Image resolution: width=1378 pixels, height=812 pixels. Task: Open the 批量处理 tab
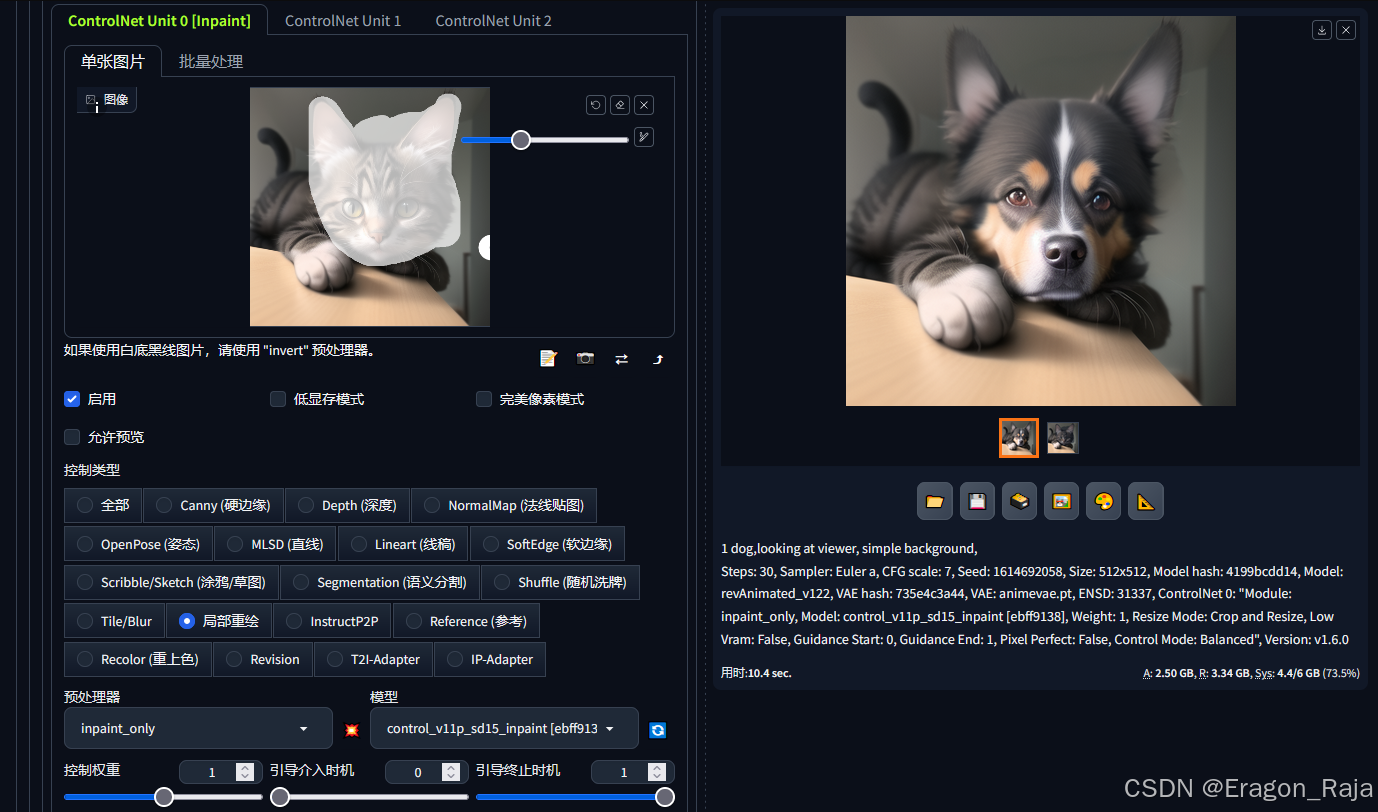pyautogui.click(x=211, y=61)
